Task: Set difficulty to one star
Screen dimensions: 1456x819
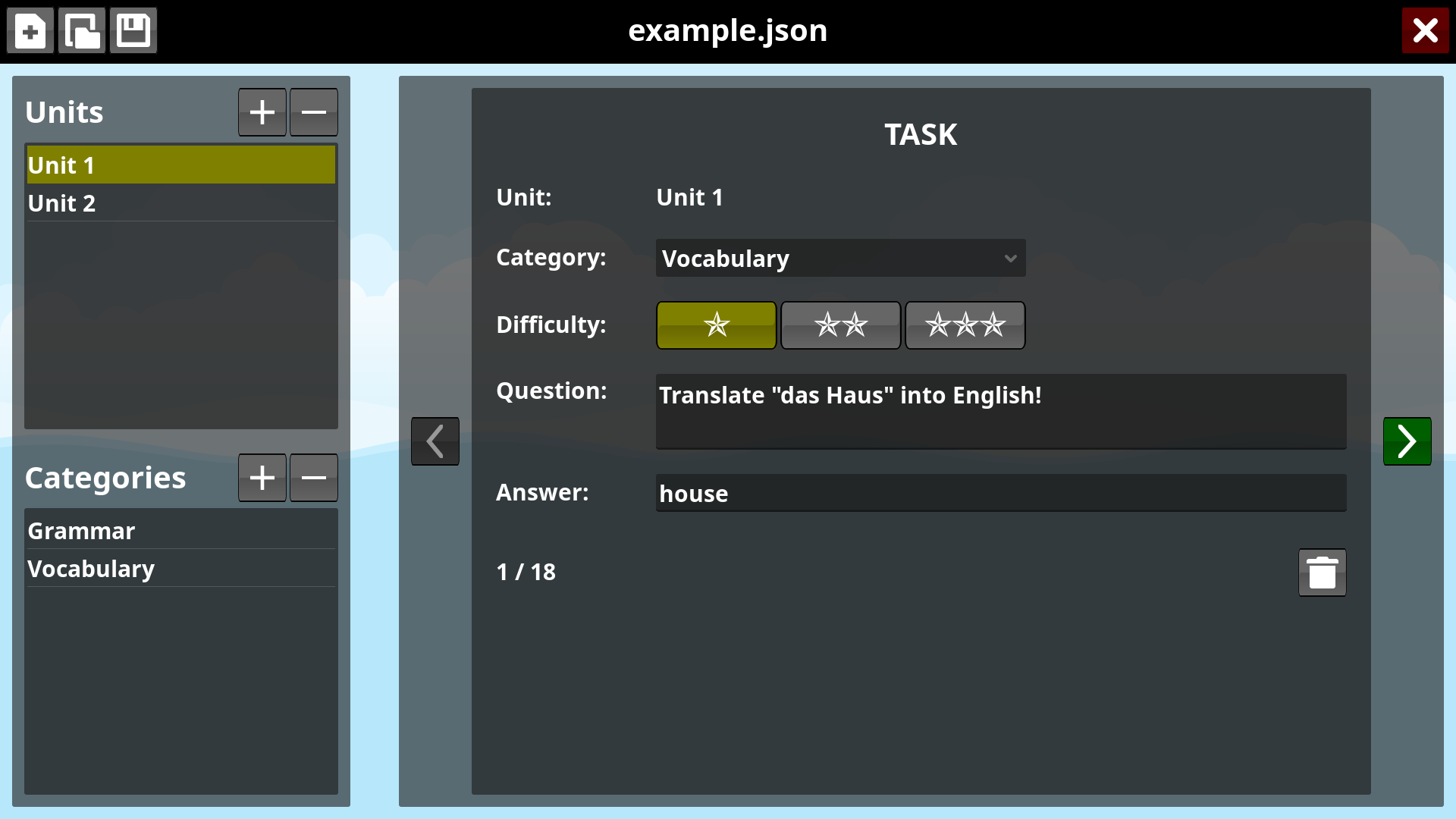Action: [x=716, y=325]
